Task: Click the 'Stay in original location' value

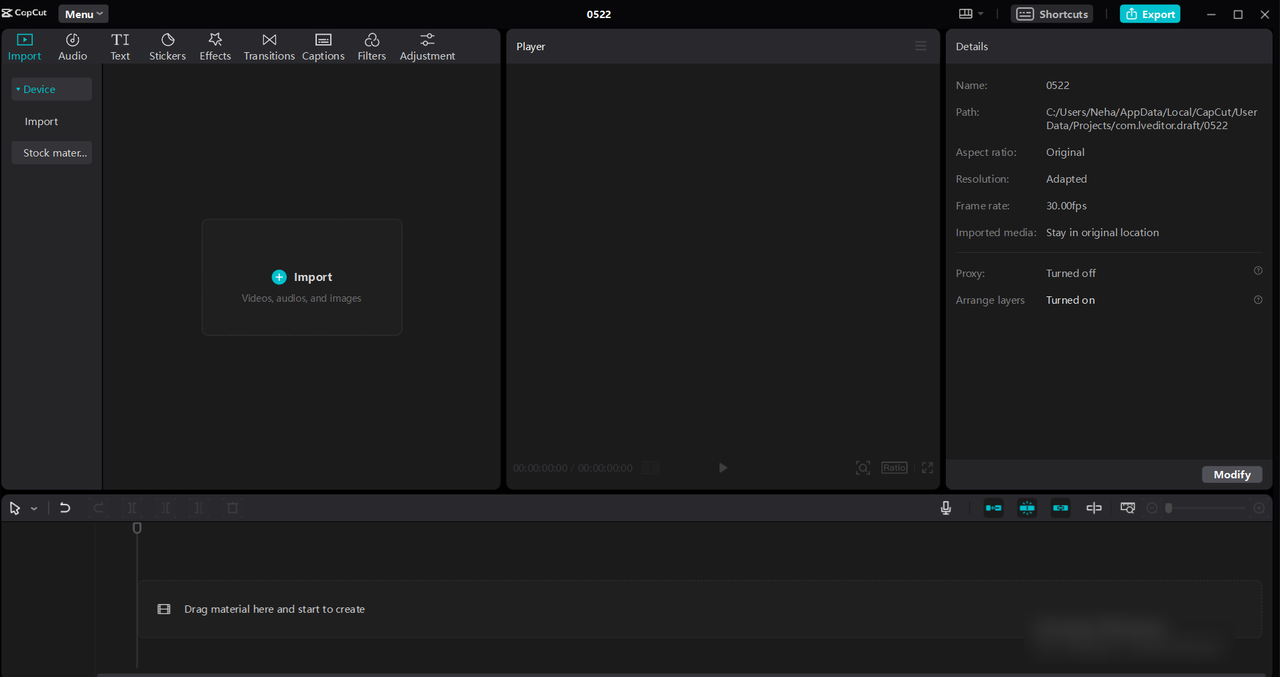Action: click(1102, 232)
